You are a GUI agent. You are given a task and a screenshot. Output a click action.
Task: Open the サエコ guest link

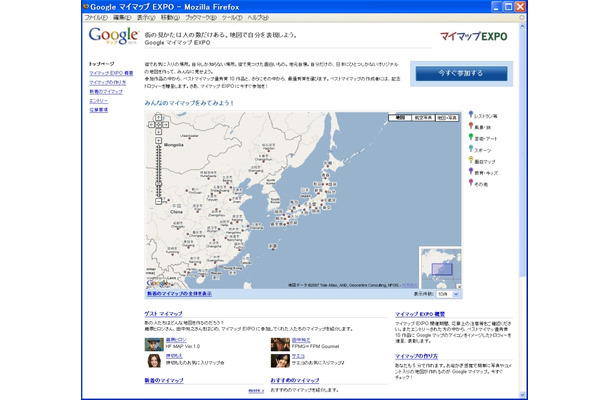298,356
